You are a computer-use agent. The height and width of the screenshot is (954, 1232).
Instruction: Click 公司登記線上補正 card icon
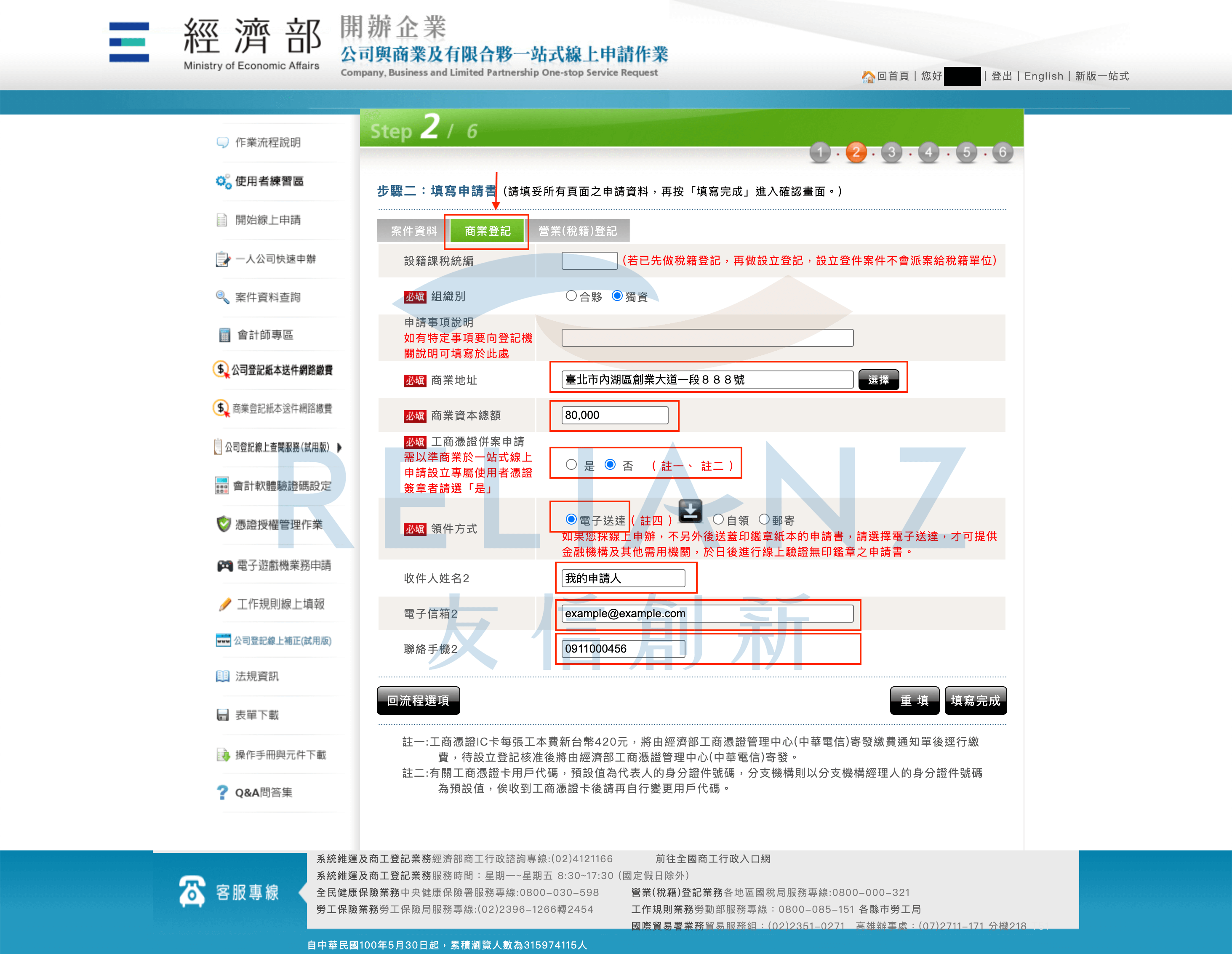coord(224,640)
